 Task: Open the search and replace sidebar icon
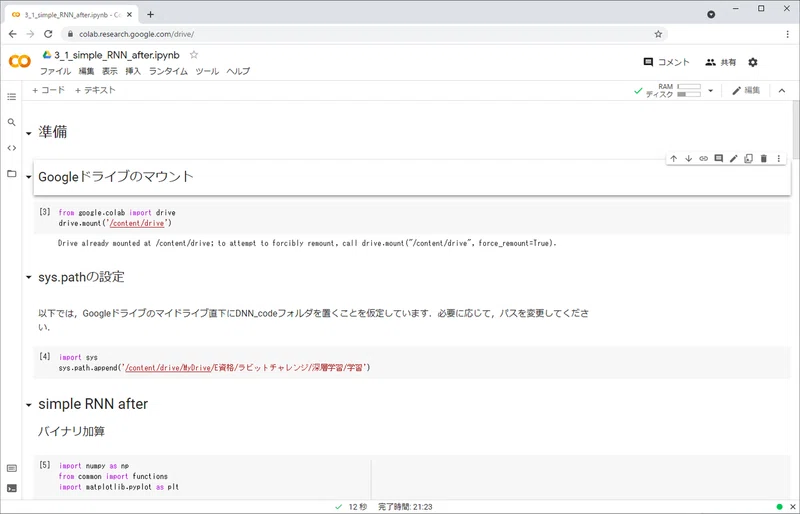[12, 123]
